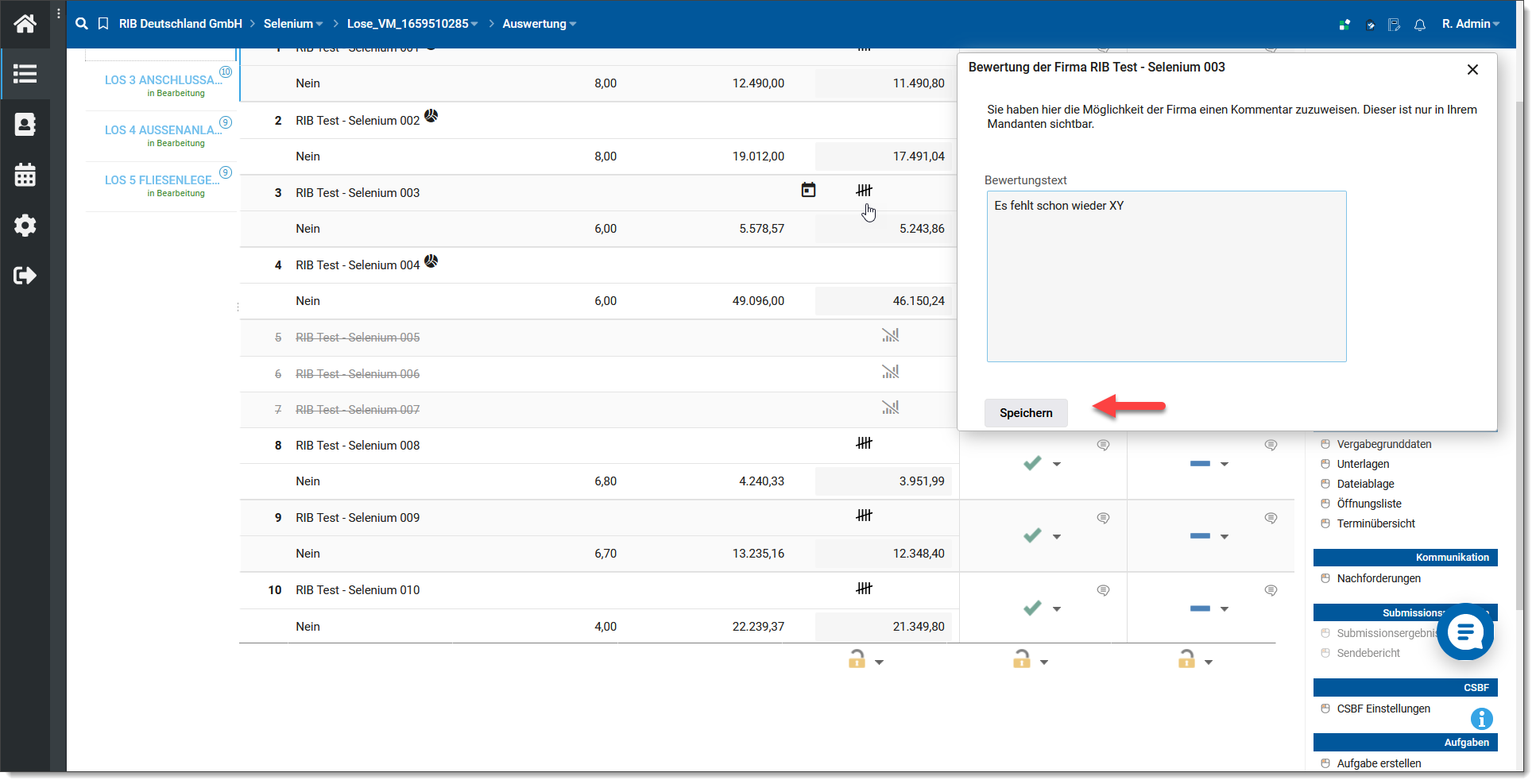Close the Bewertung dialog
Image resolution: width=1536 pixels, height=784 pixels.
(x=1472, y=70)
